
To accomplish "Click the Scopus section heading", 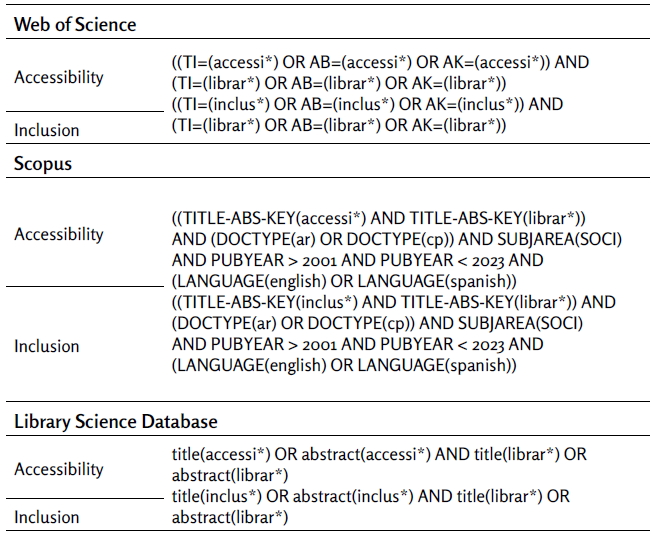I will 43,164.
